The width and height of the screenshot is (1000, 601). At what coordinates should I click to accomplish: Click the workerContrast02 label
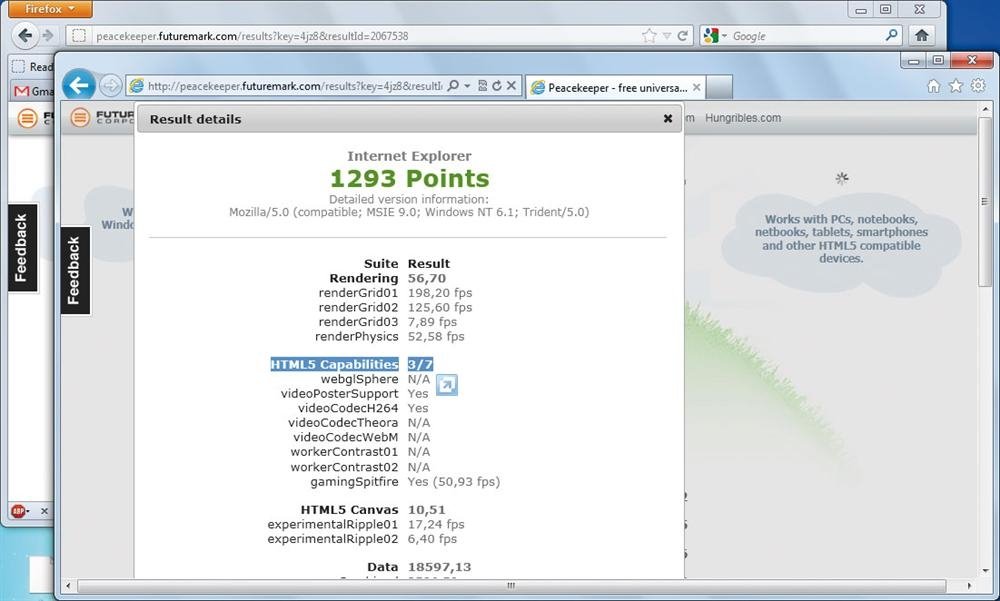click(344, 467)
